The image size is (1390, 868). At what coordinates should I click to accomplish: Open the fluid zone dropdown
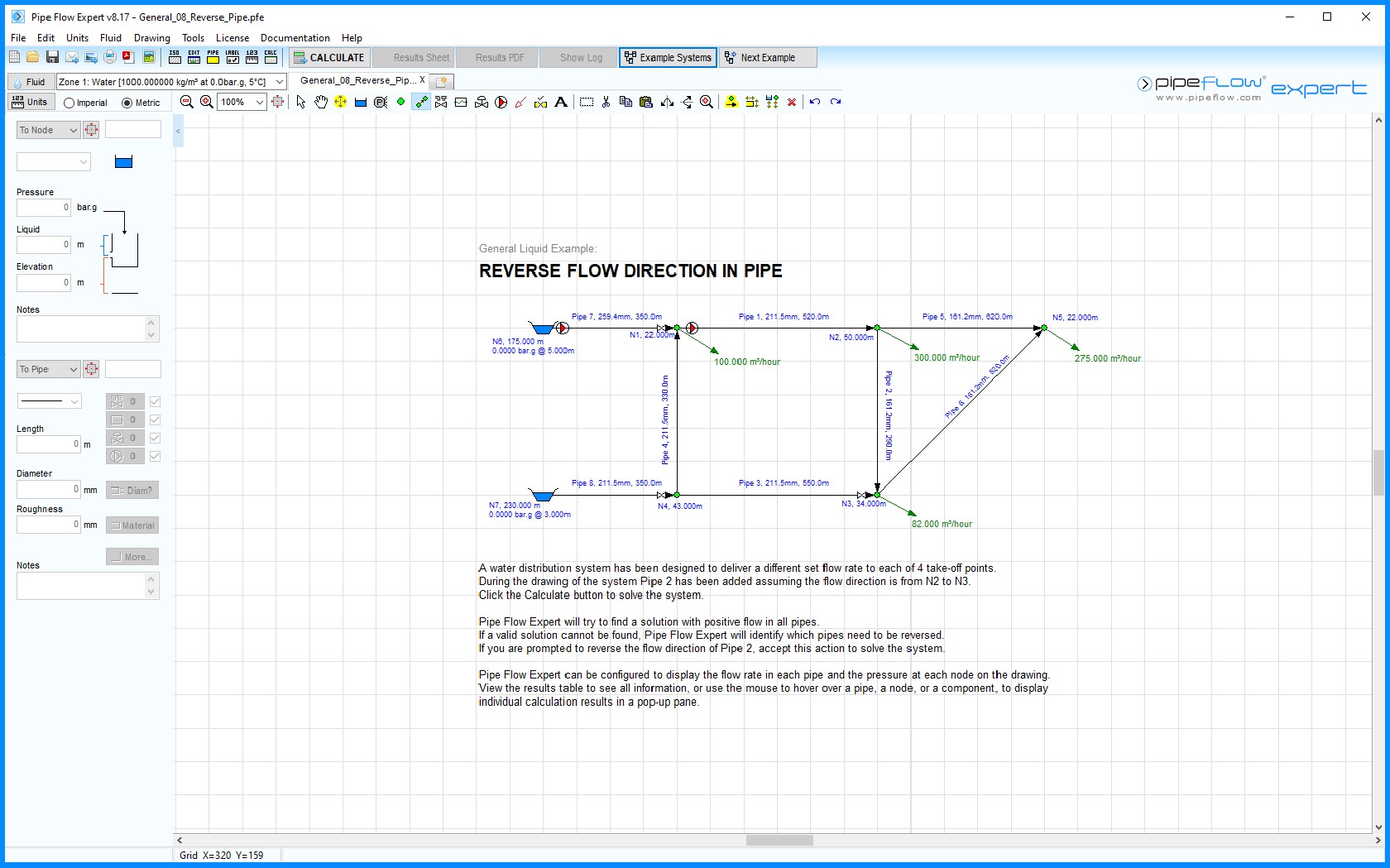(x=280, y=82)
